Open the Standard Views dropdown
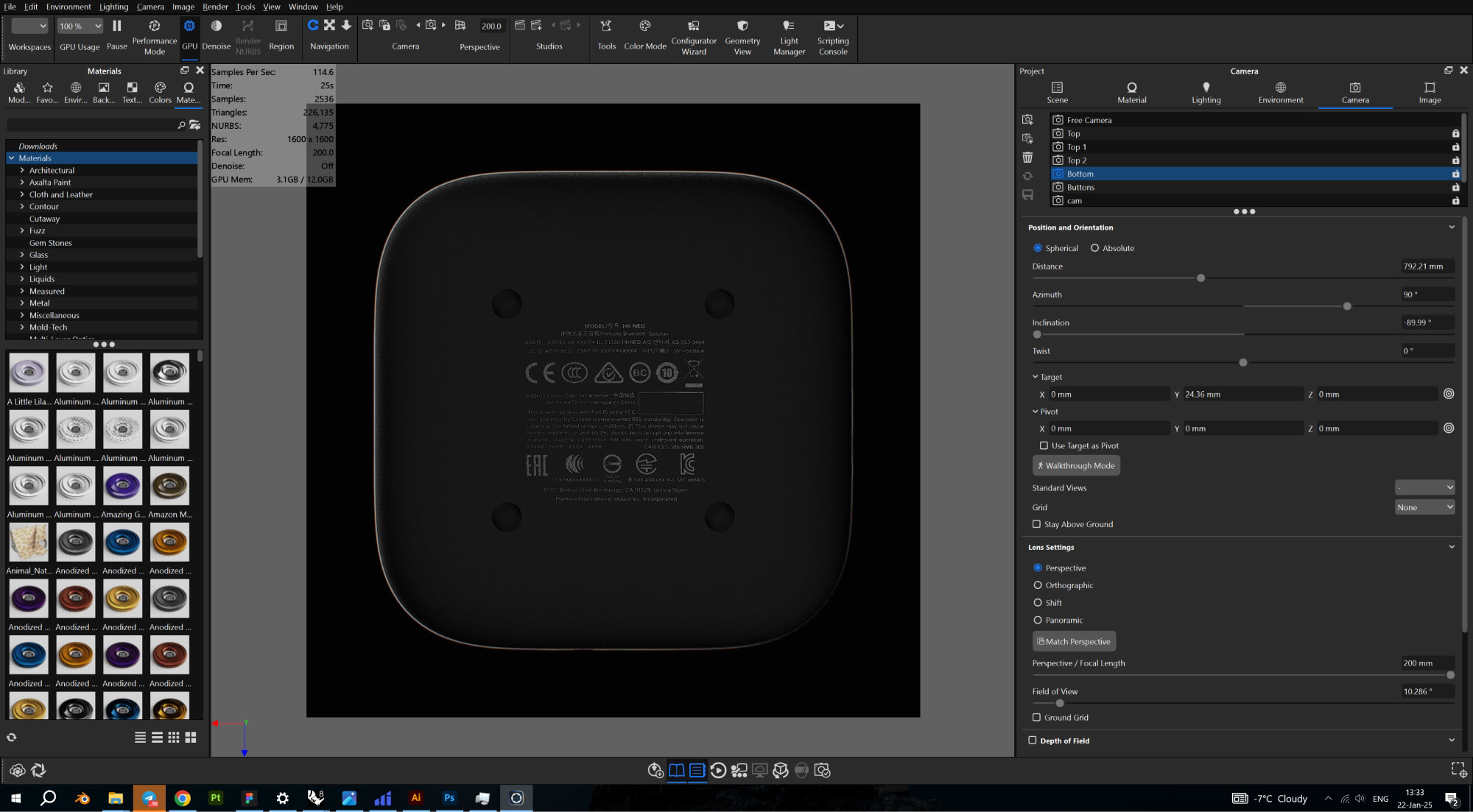1473x812 pixels. (1424, 487)
